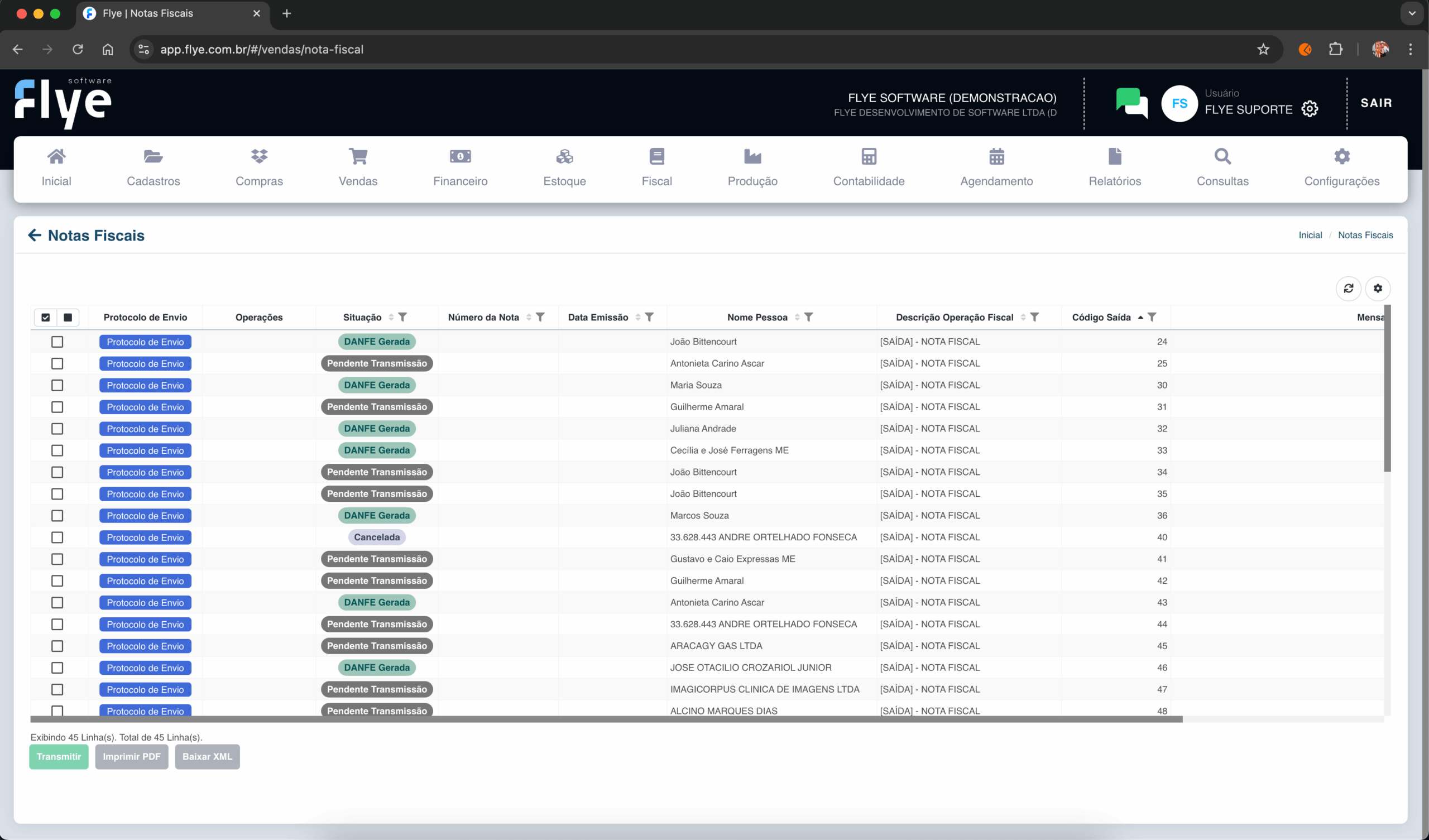1429x840 pixels.
Task: Open Protocolo de Envio for Guilherme Amaral code 31
Action: click(x=145, y=407)
